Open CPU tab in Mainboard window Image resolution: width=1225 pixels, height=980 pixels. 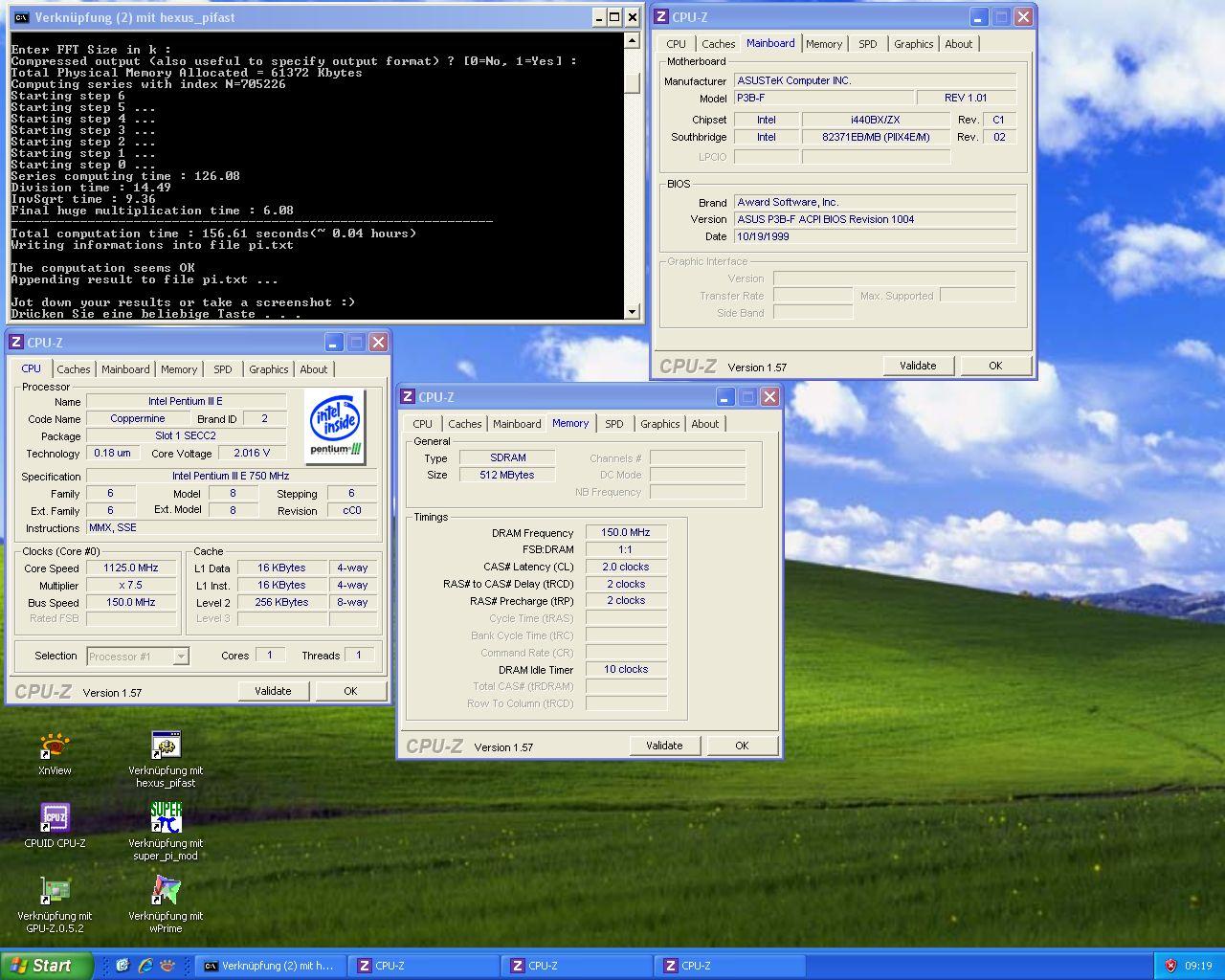[x=677, y=44]
